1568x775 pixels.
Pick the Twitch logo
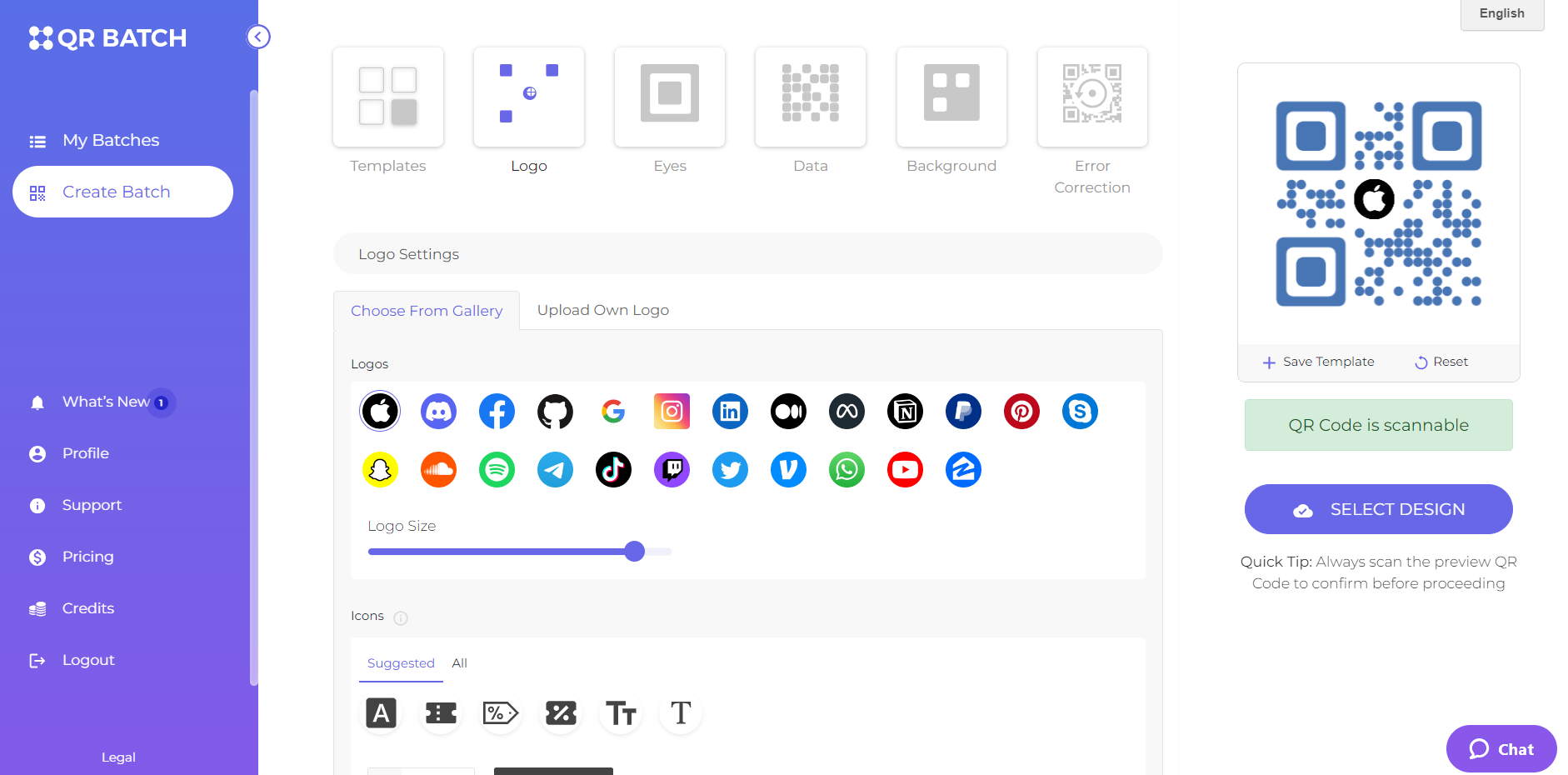pyautogui.click(x=672, y=470)
